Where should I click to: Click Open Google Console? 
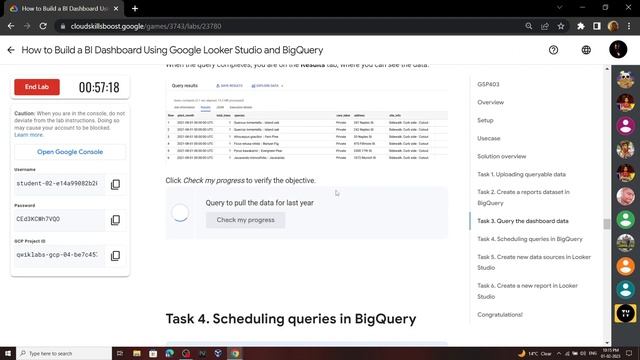pyautogui.click(x=70, y=152)
